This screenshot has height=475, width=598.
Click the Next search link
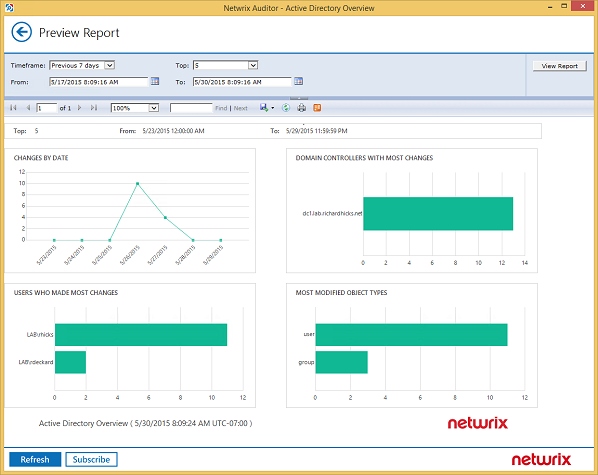coord(241,108)
